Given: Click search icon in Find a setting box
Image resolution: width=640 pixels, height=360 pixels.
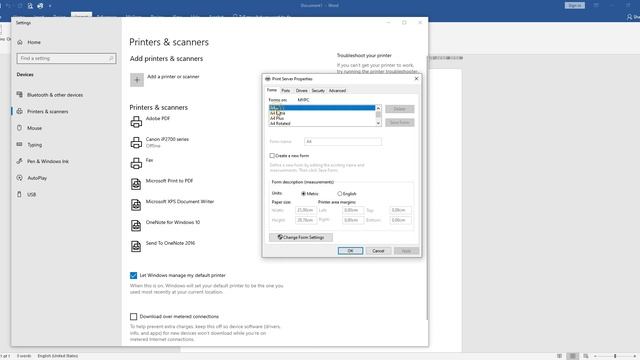Looking at the screenshot, I should (111, 58).
